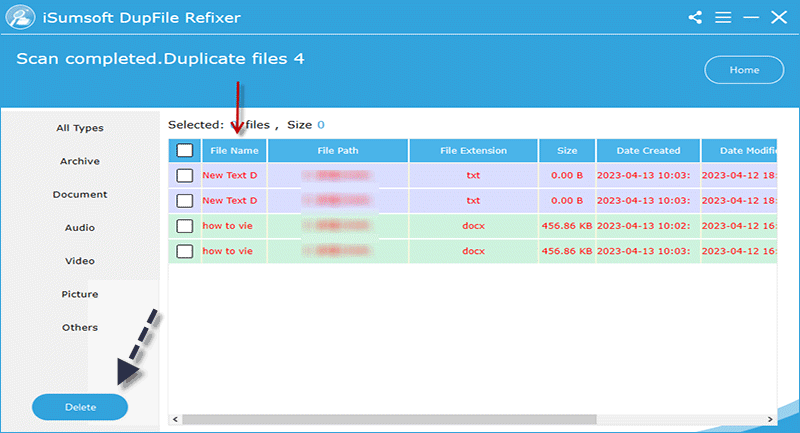Sort by File Path column header
This screenshot has width=800, height=433.
[338, 150]
